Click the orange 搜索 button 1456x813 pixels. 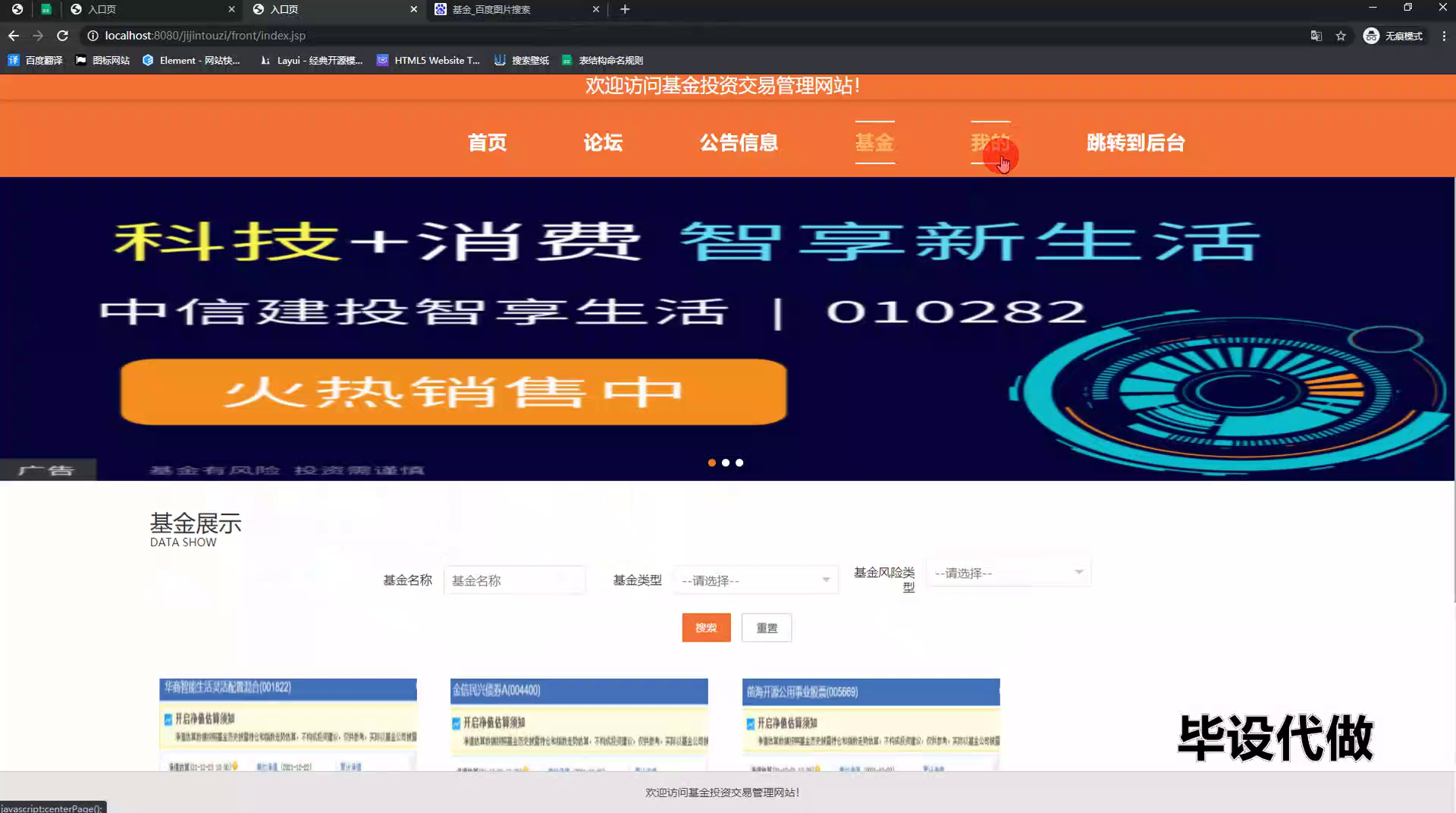pyautogui.click(x=706, y=628)
